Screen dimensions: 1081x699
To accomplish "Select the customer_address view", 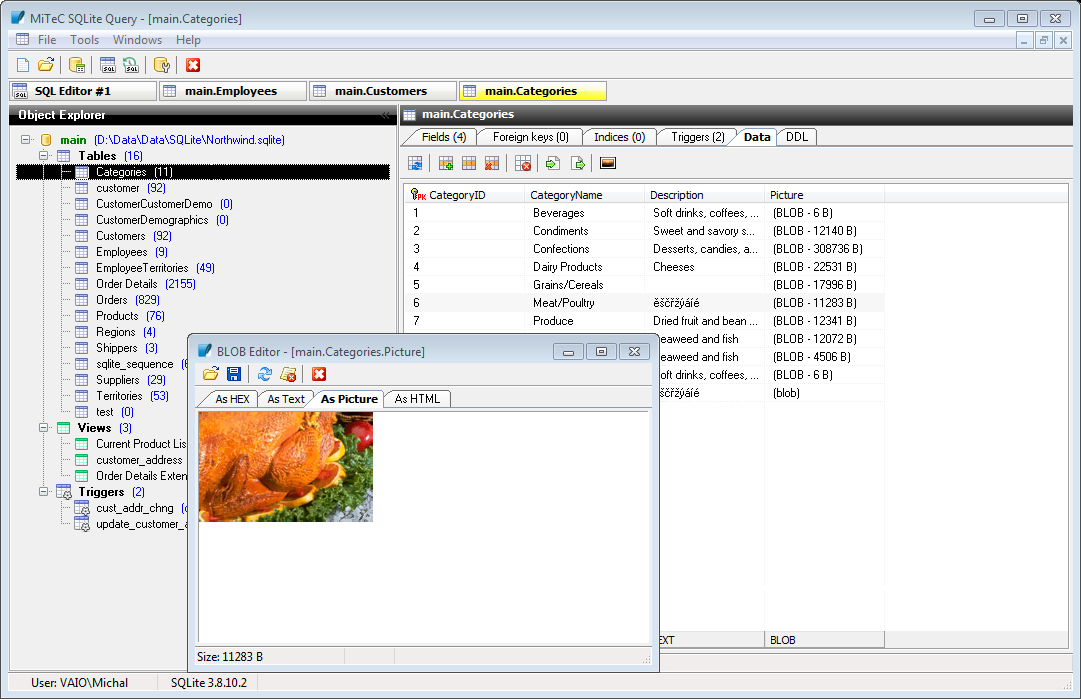I will 139,460.
